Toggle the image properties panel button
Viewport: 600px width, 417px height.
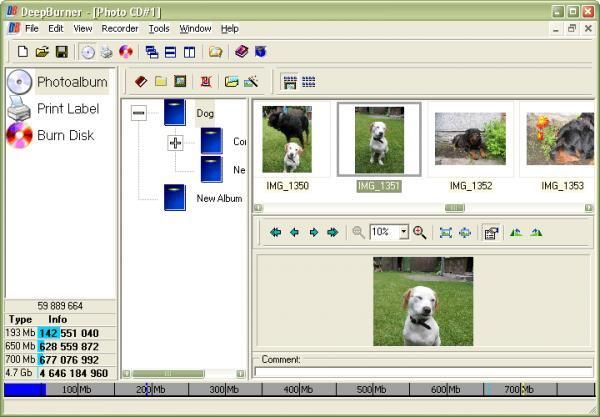pos(490,232)
